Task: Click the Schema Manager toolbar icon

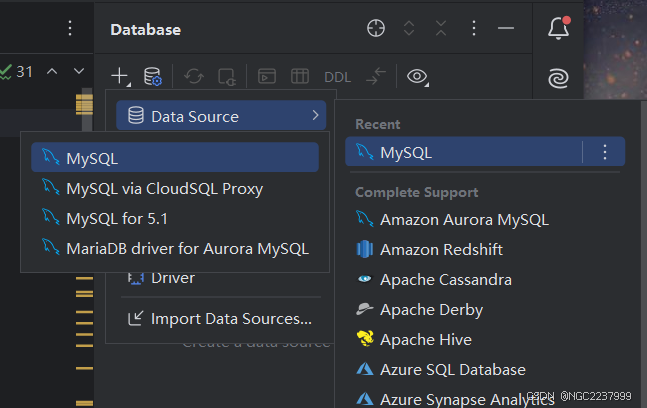Action: 227,77
